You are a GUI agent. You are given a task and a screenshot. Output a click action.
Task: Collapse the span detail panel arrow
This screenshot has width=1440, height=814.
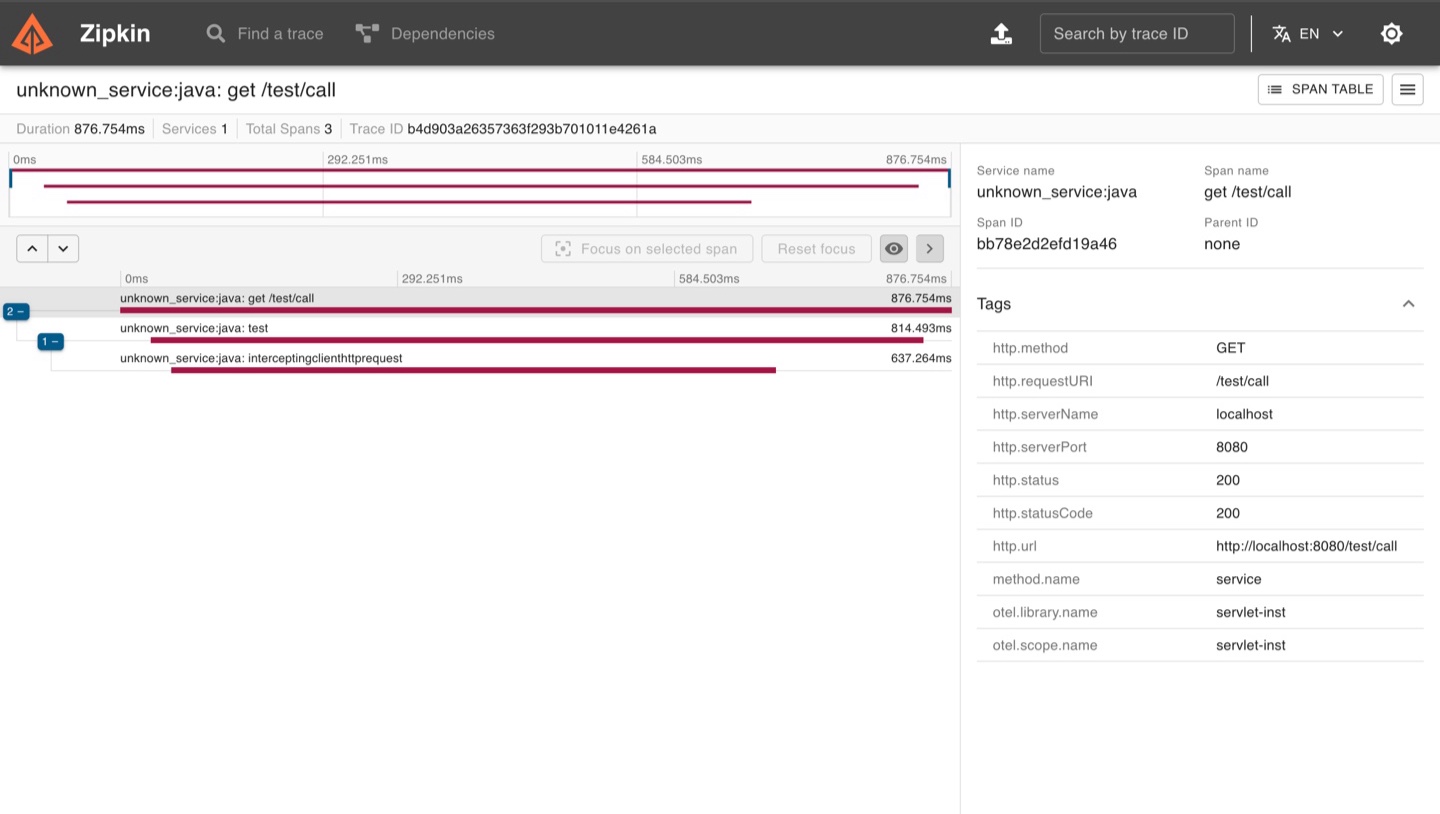pyautogui.click(x=929, y=249)
